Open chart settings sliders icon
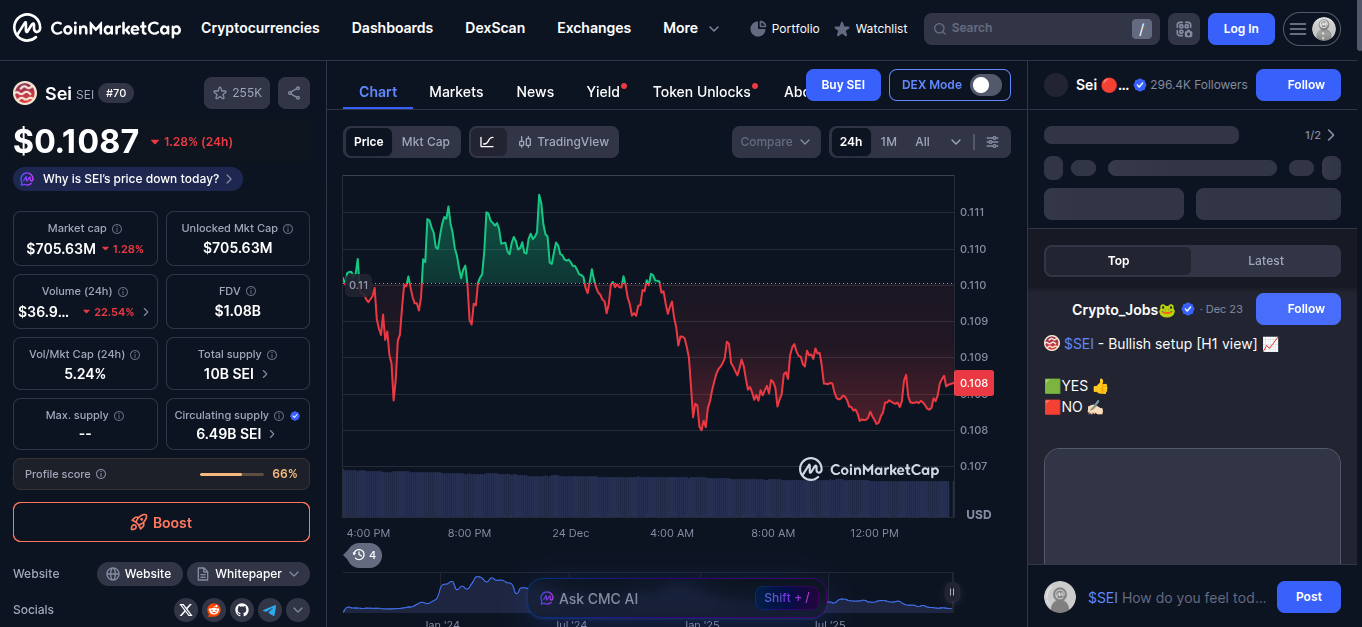Screen dimensions: 1362x627 (992, 142)
